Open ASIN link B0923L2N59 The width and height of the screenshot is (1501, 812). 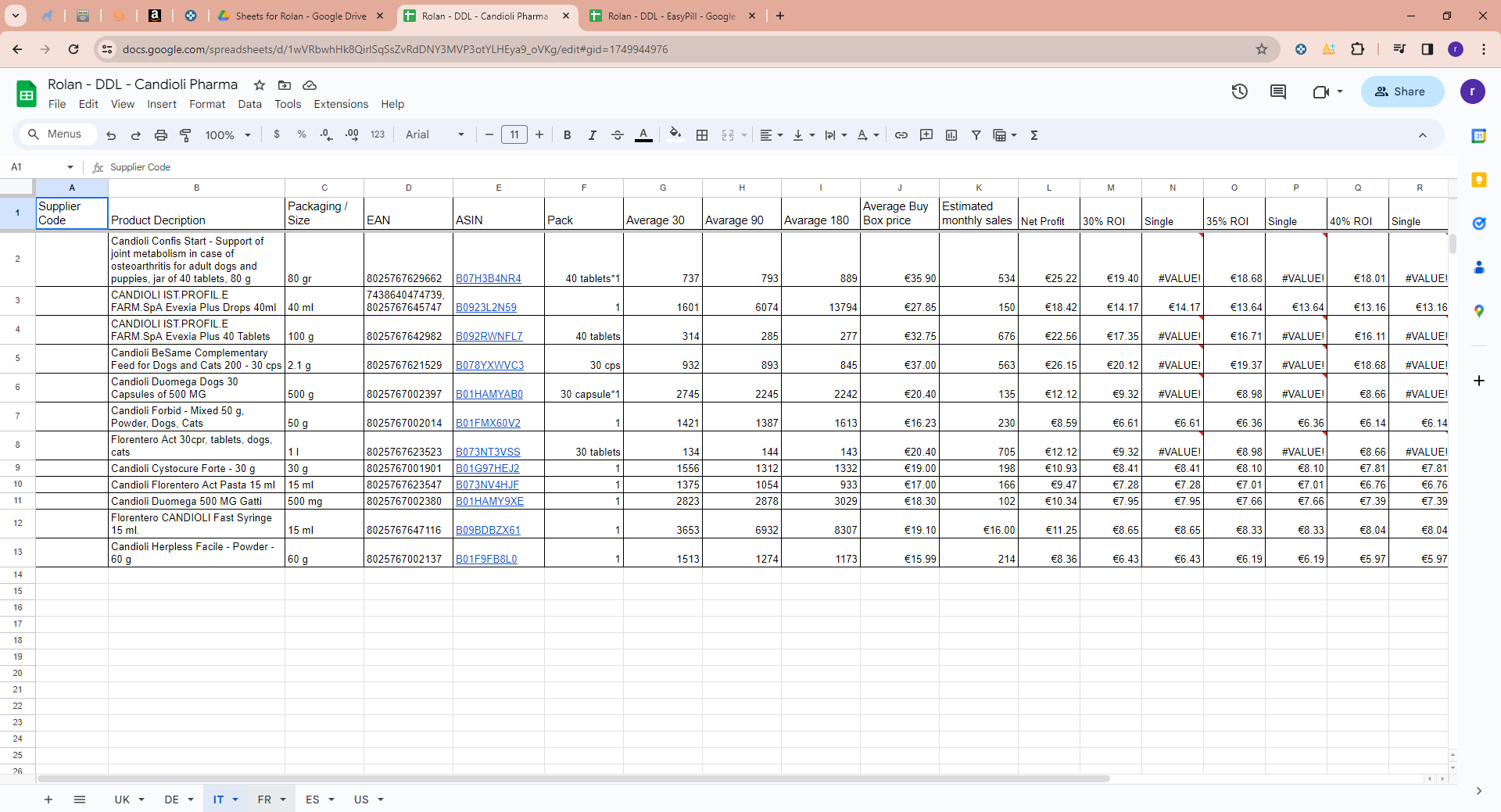tap(486, 307)
